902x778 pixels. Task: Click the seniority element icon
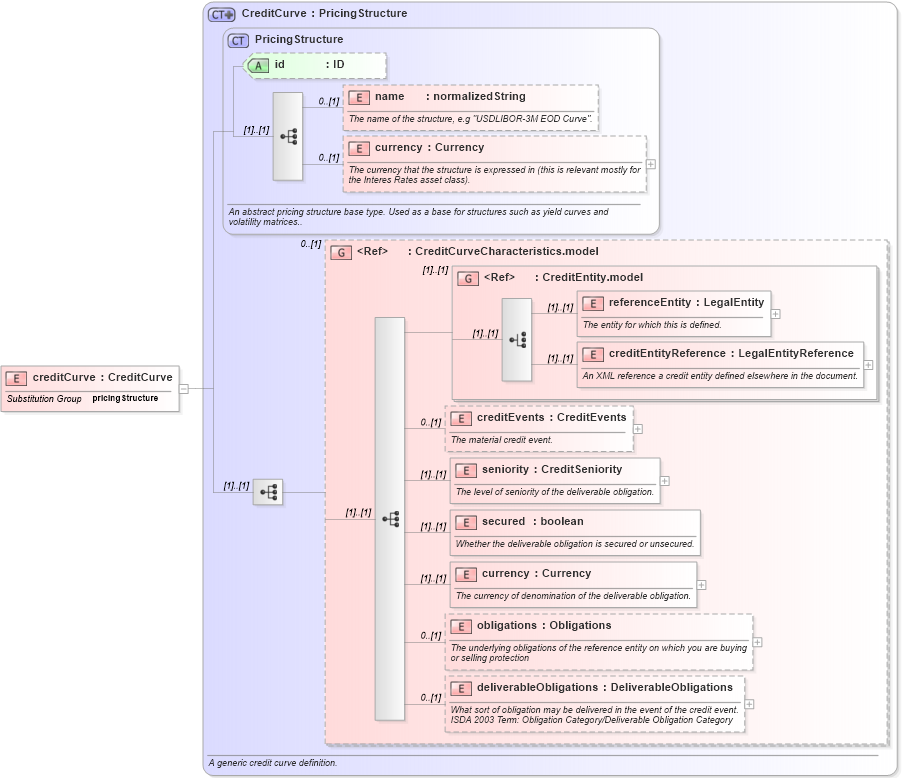(465, 469)
